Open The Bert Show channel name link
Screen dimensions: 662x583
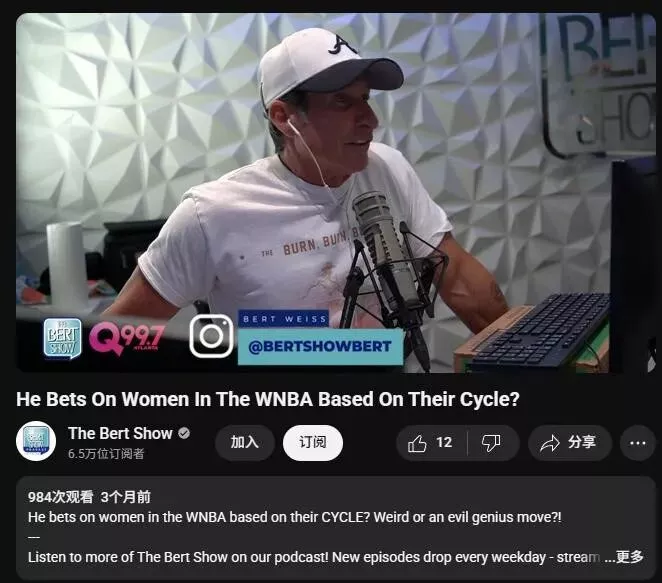point(120,433)
